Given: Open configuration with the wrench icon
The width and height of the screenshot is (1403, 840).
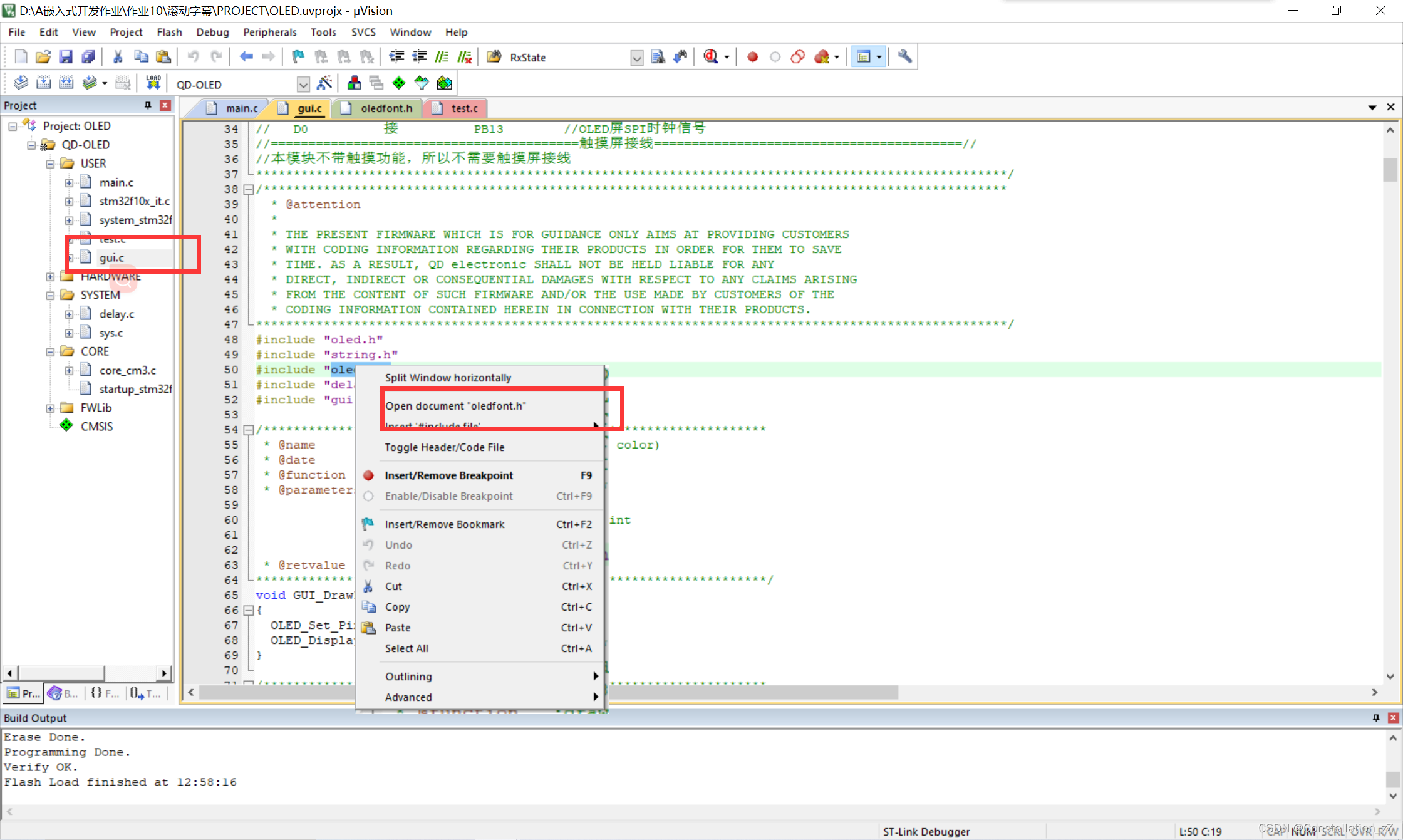Looking at the screenshot, I should [x=904, y=57].
